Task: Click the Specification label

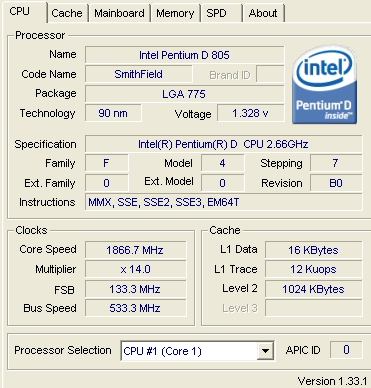Action: coord(45,144)
